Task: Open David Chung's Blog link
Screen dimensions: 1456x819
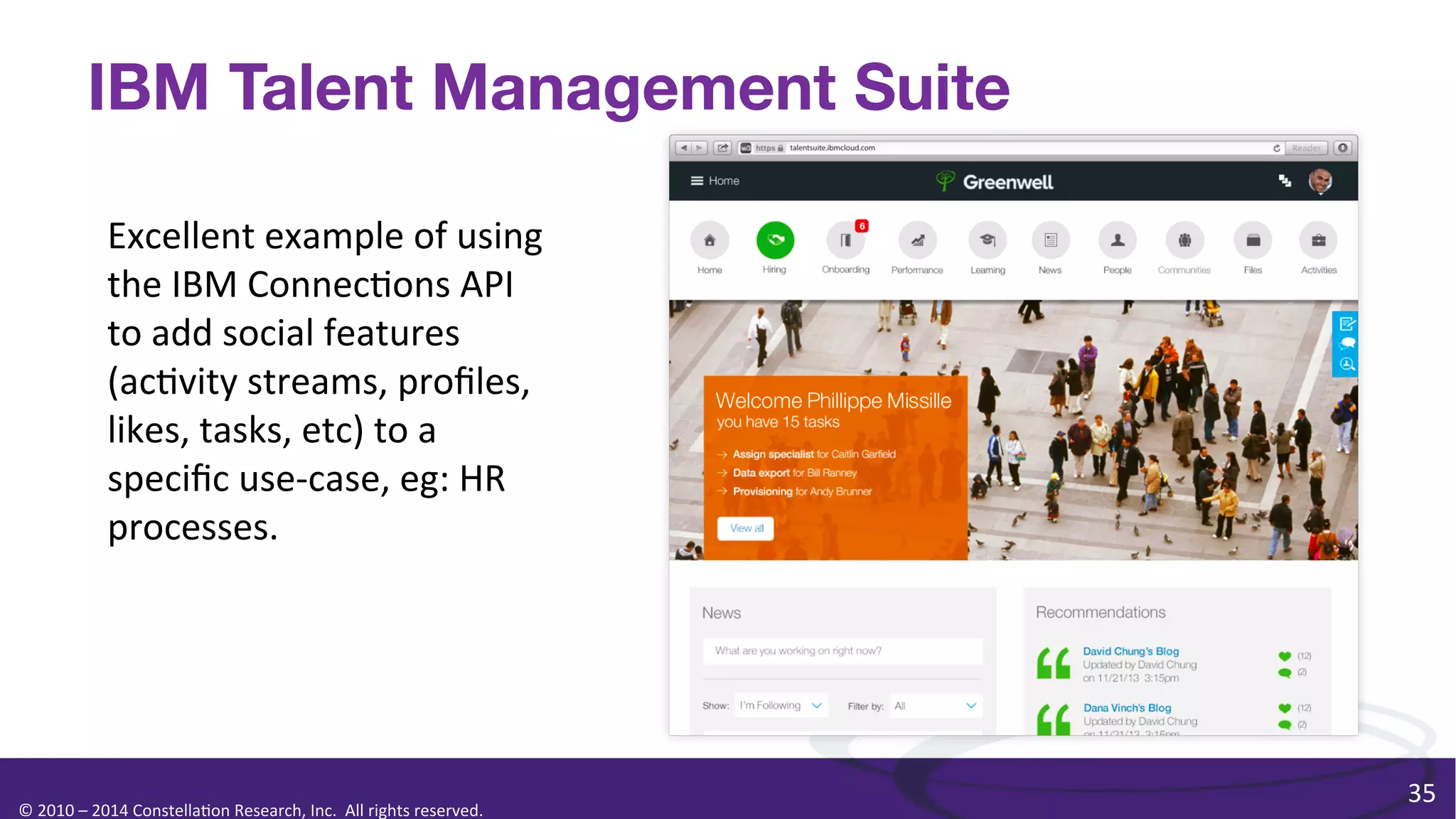Action: coord(1130,651)
